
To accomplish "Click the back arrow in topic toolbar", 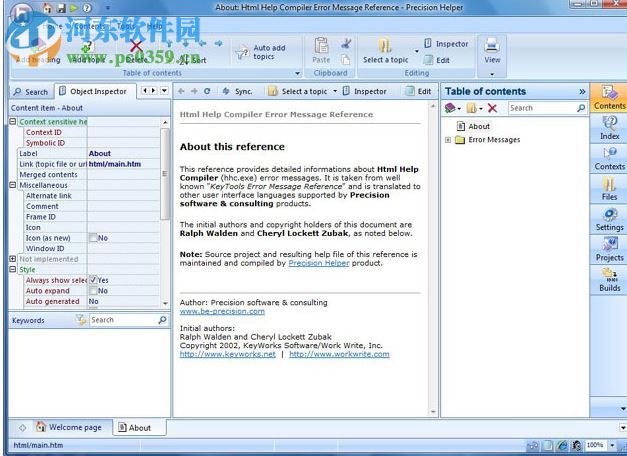I will (x=181, y=91).
